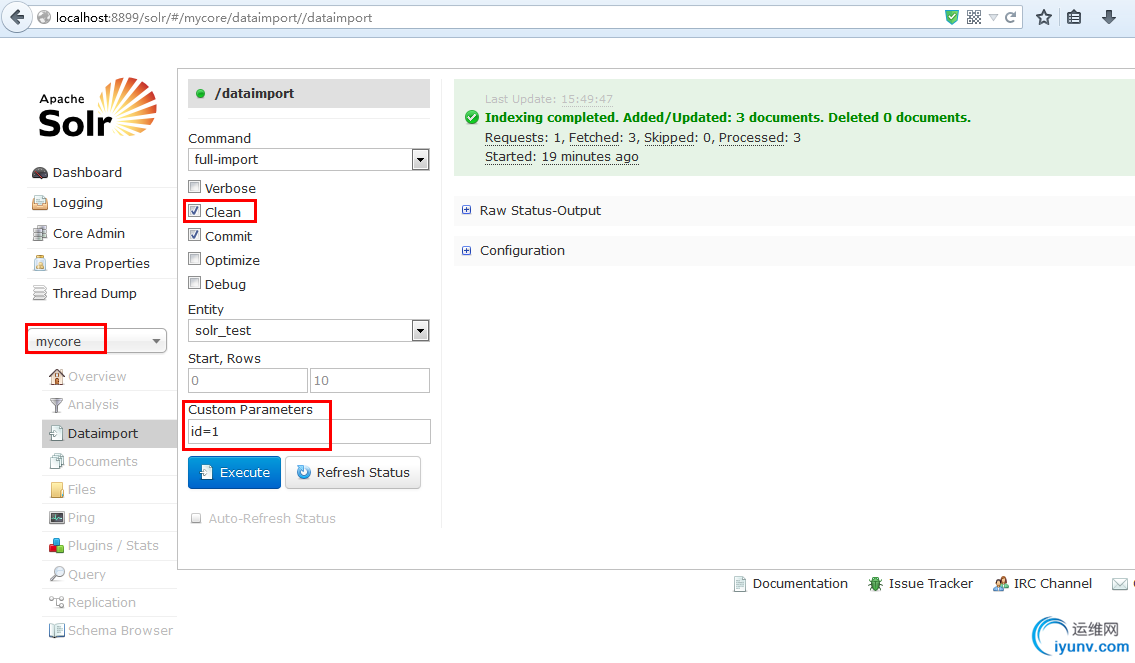Screen dimensions: 1135x663
Task: Open the Thread Dump page
Action: tap(95, 293)
